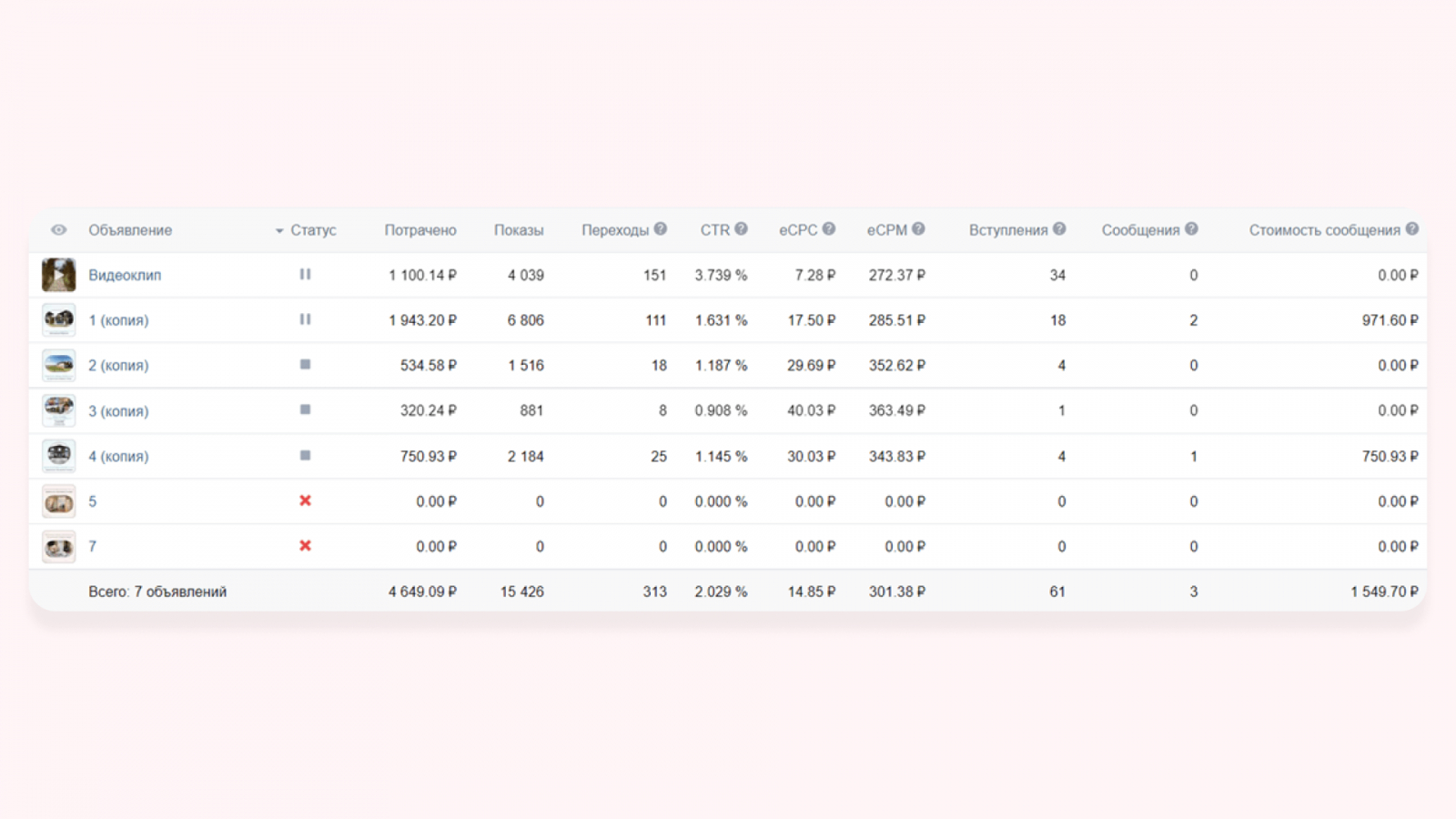Select total eCPM 301.38 ₽

tap(896, 591)
